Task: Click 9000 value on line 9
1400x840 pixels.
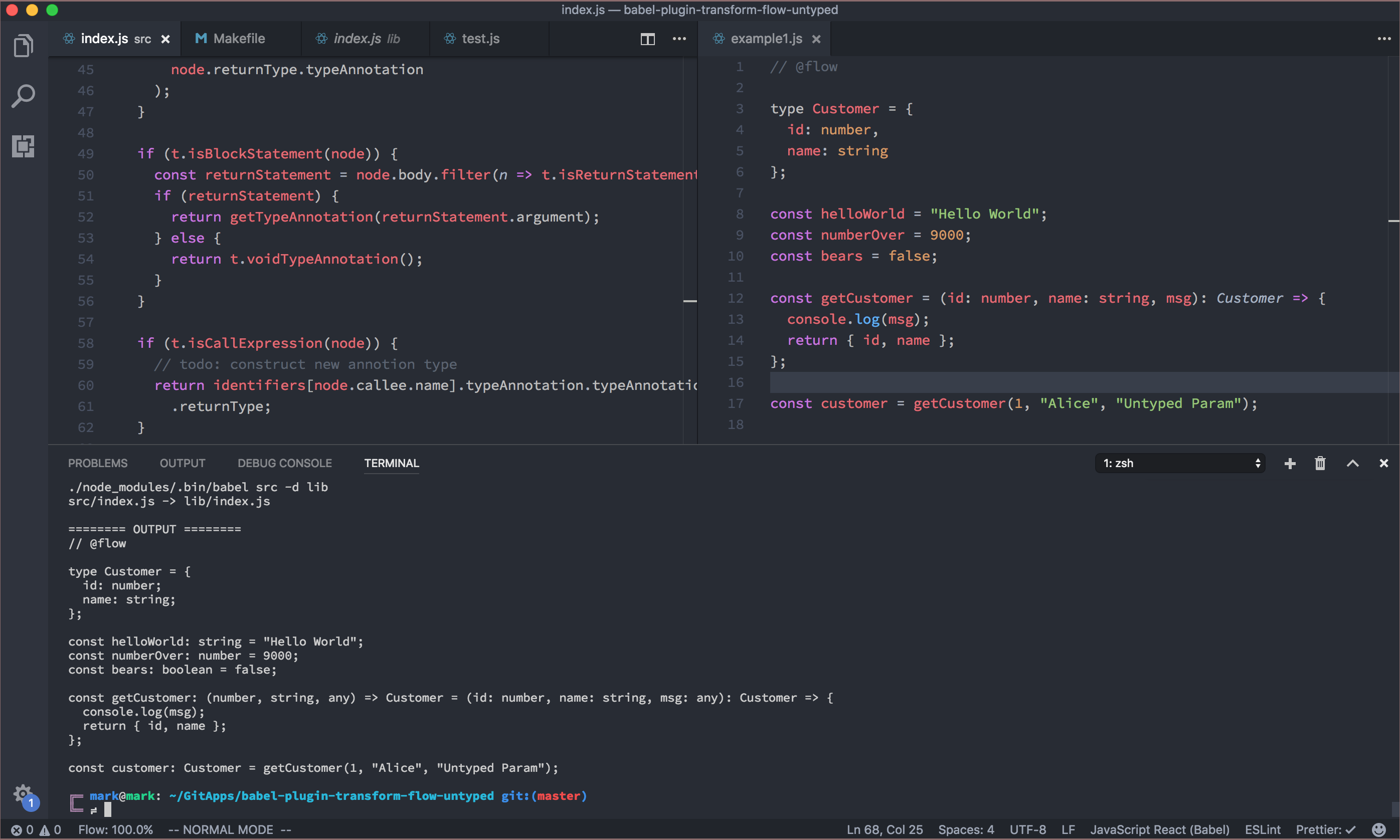Action: (x=946, y=235)
